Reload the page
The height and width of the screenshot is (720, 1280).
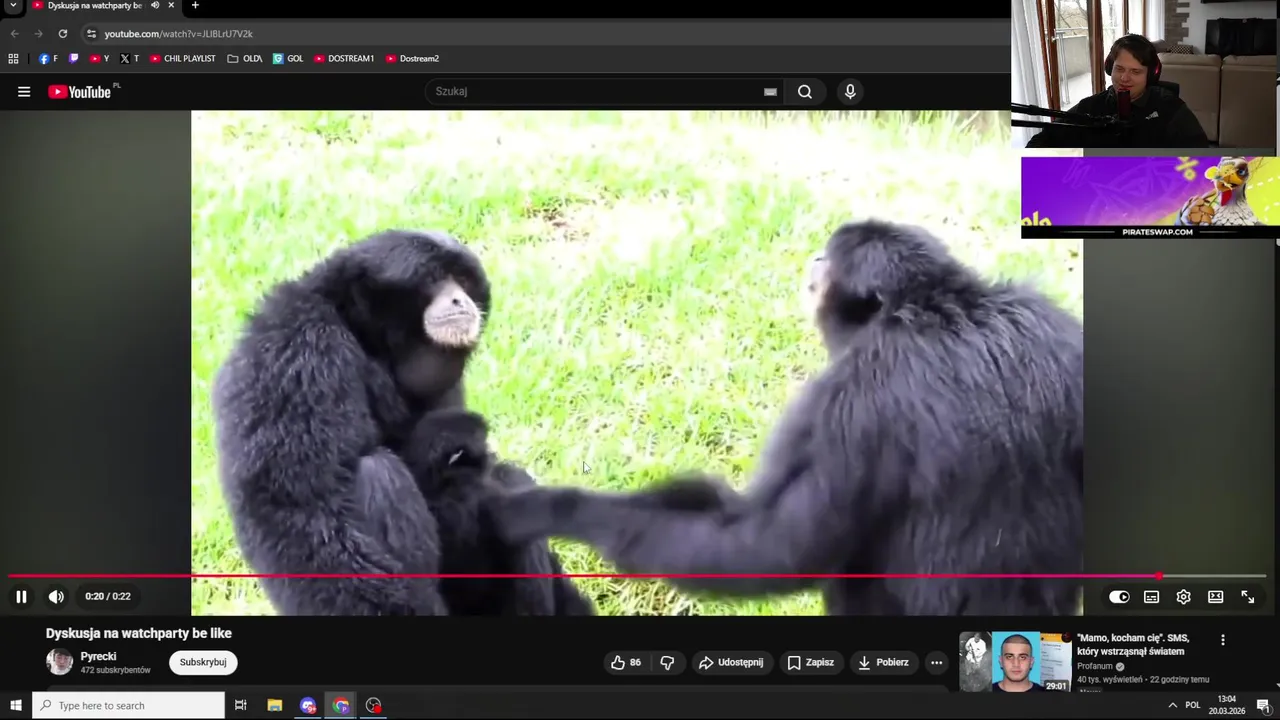click(62, 33)
